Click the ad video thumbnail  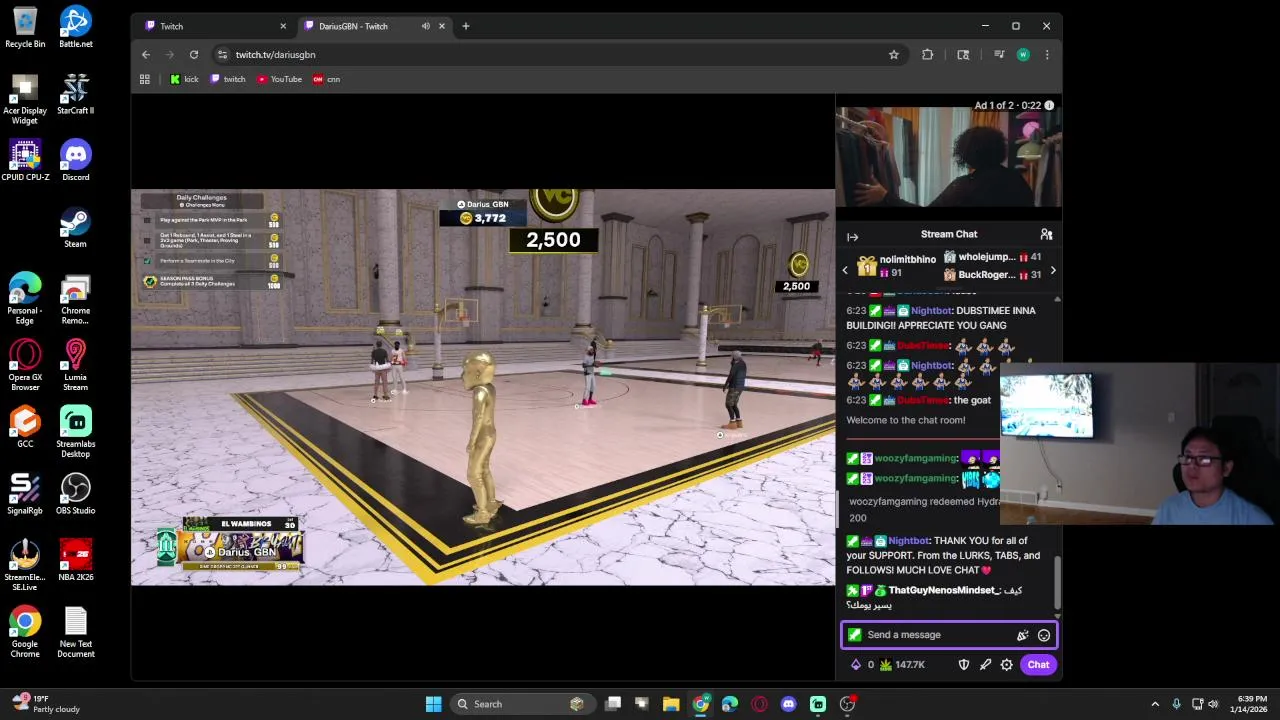(x=949, y=157)
